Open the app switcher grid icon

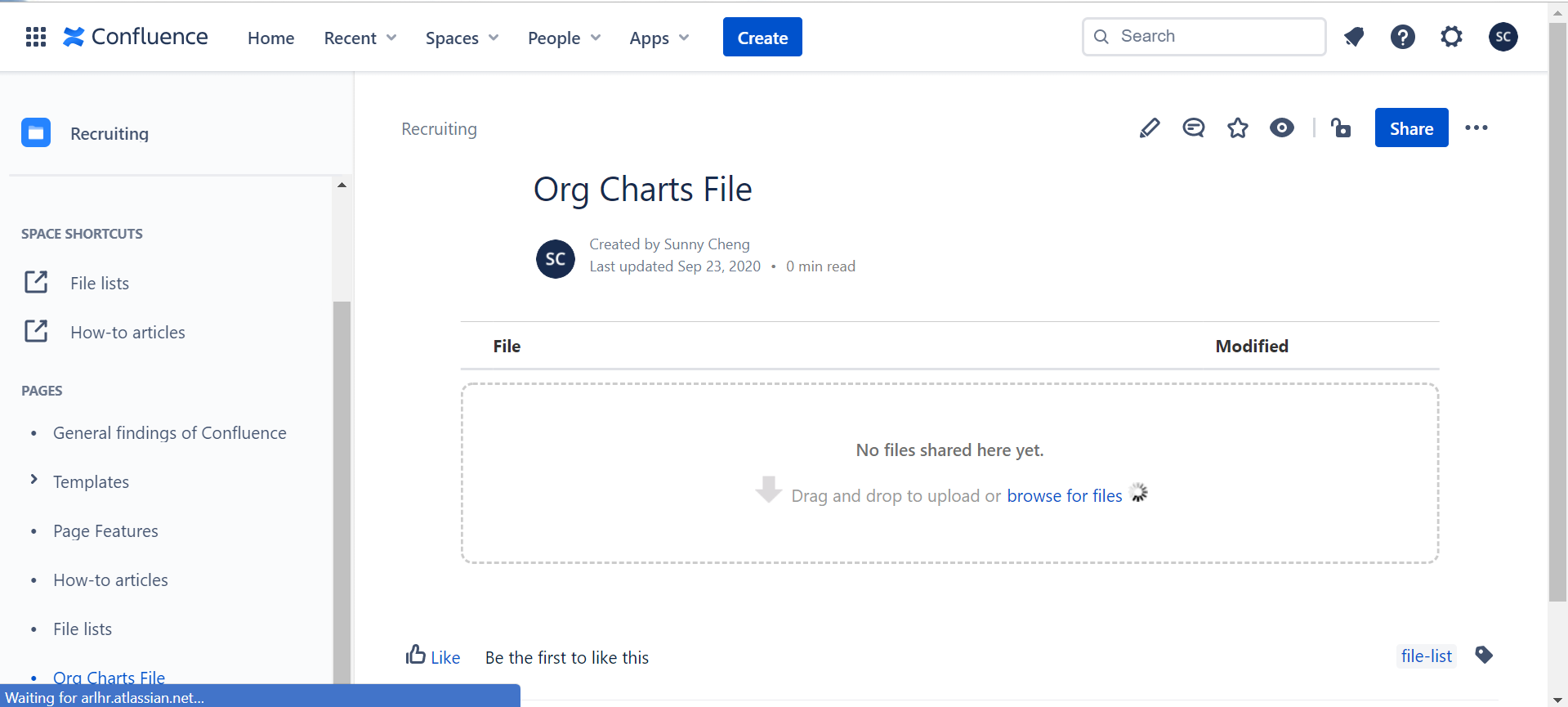tap(36, 37)
